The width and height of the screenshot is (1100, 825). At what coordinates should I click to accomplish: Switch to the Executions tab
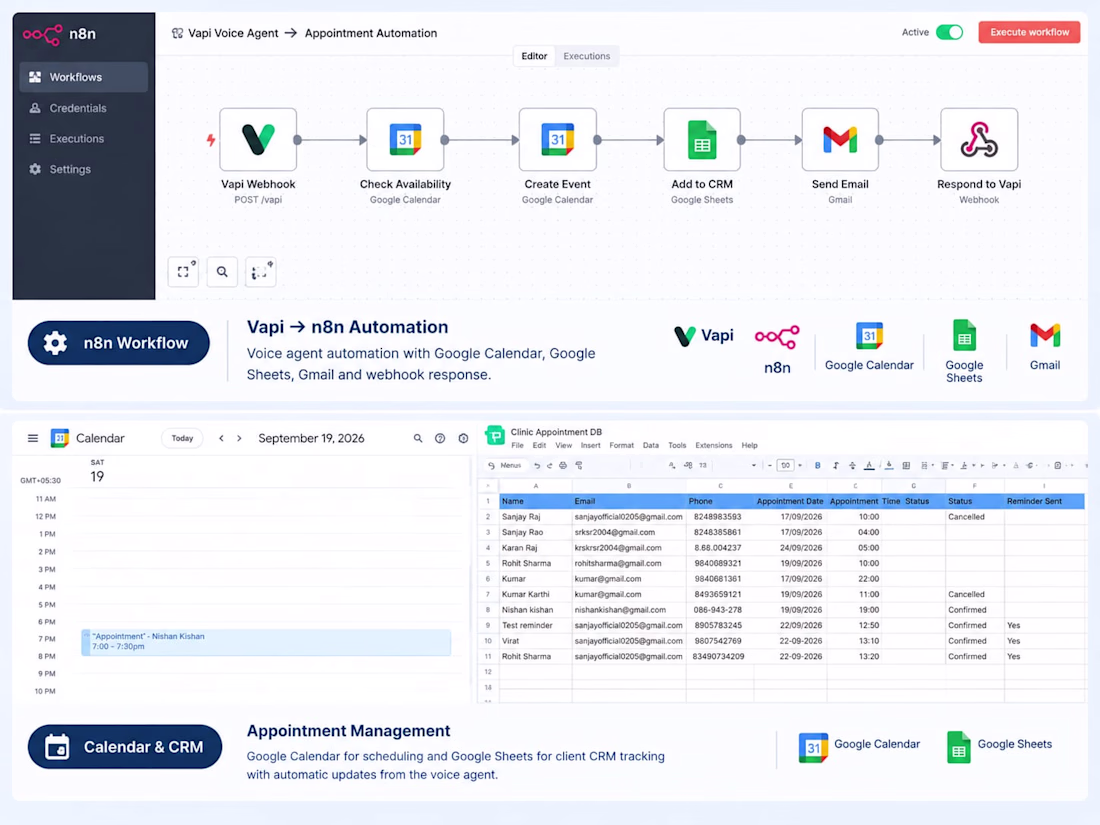(x=586, y=56)
